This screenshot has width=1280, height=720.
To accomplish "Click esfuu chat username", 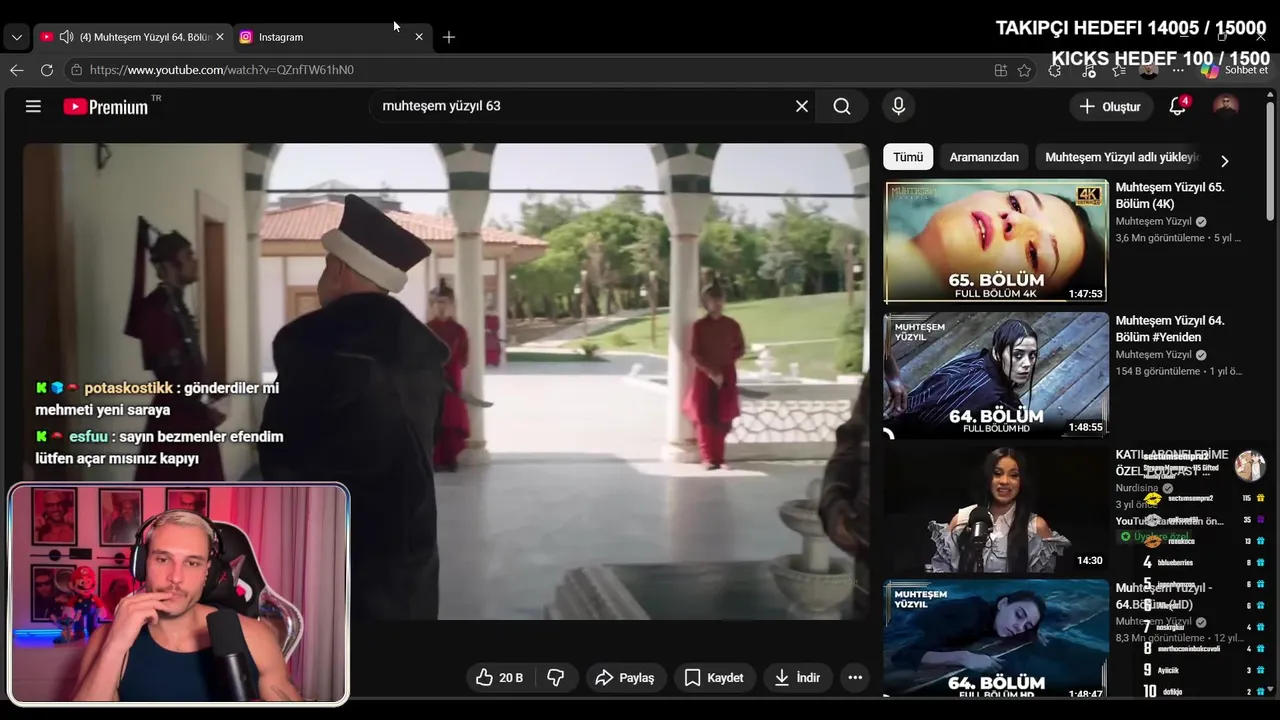I will point(88,437).
